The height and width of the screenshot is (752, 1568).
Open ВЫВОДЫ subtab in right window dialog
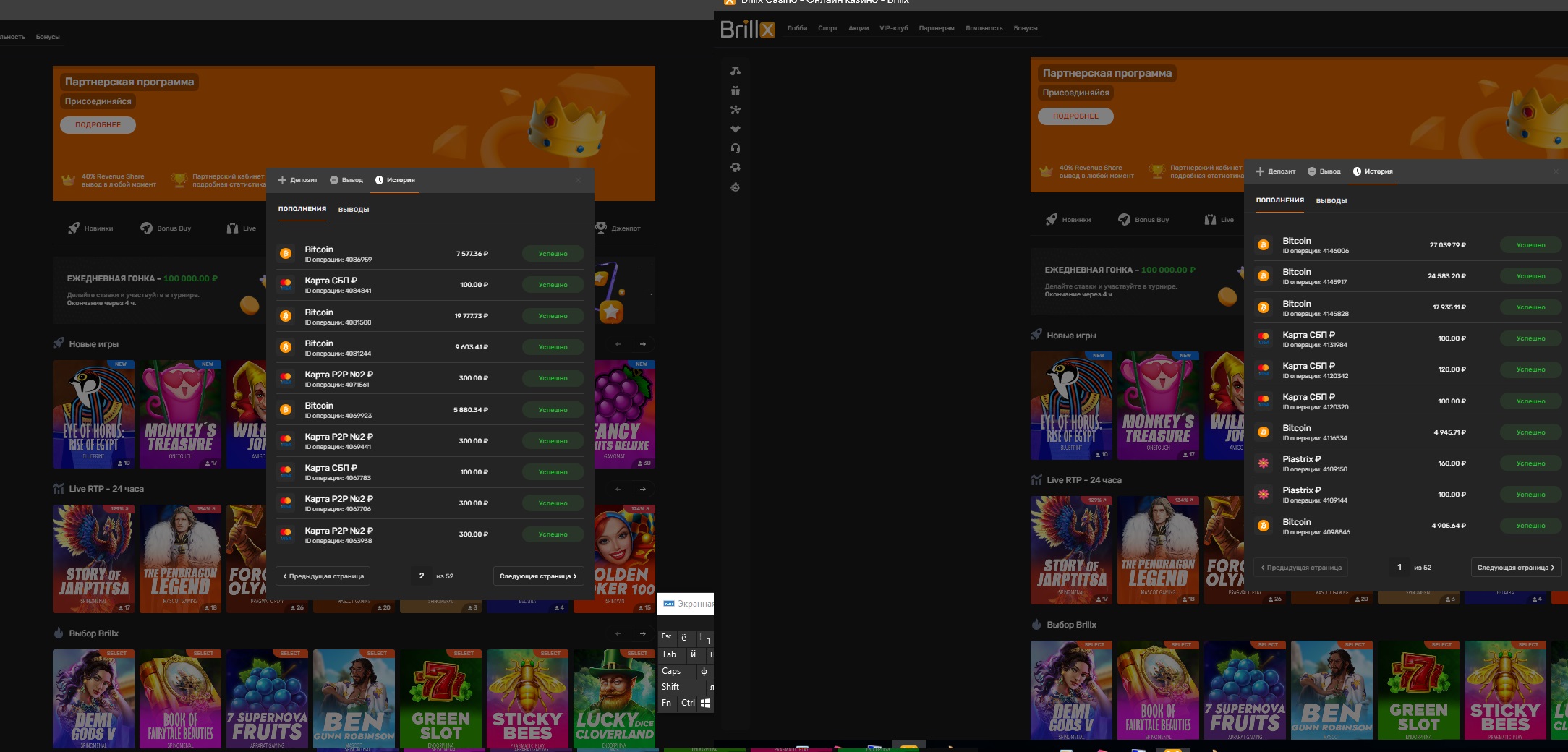[x=1331, y=201]
